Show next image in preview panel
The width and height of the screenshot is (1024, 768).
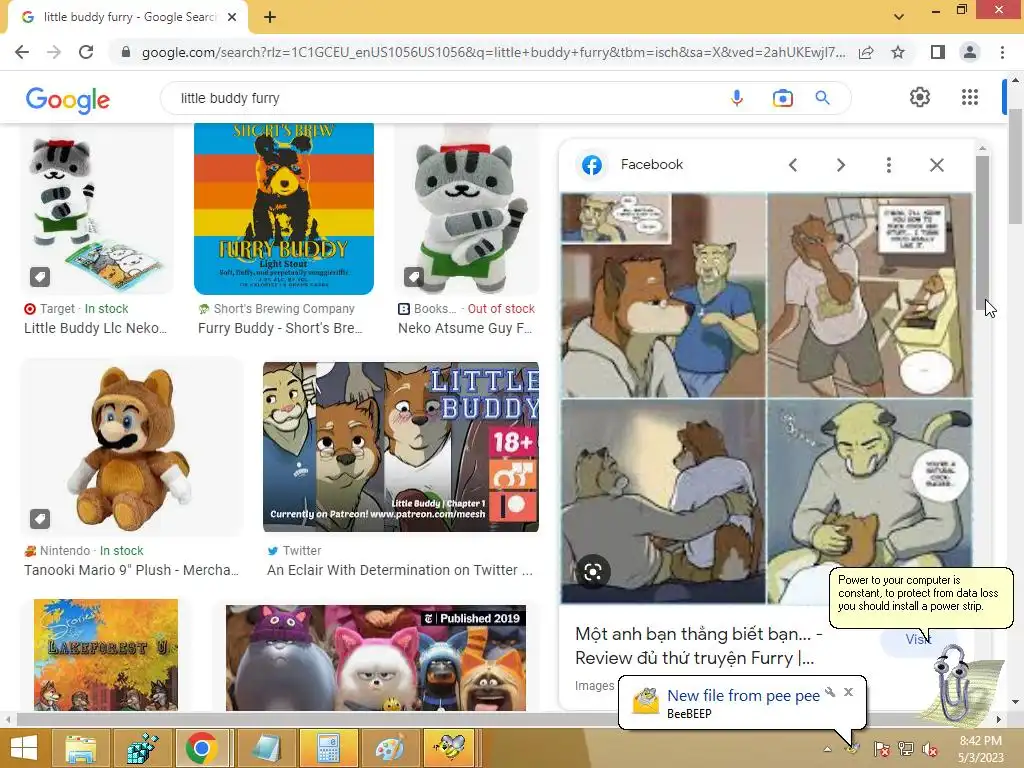(840, 165)
